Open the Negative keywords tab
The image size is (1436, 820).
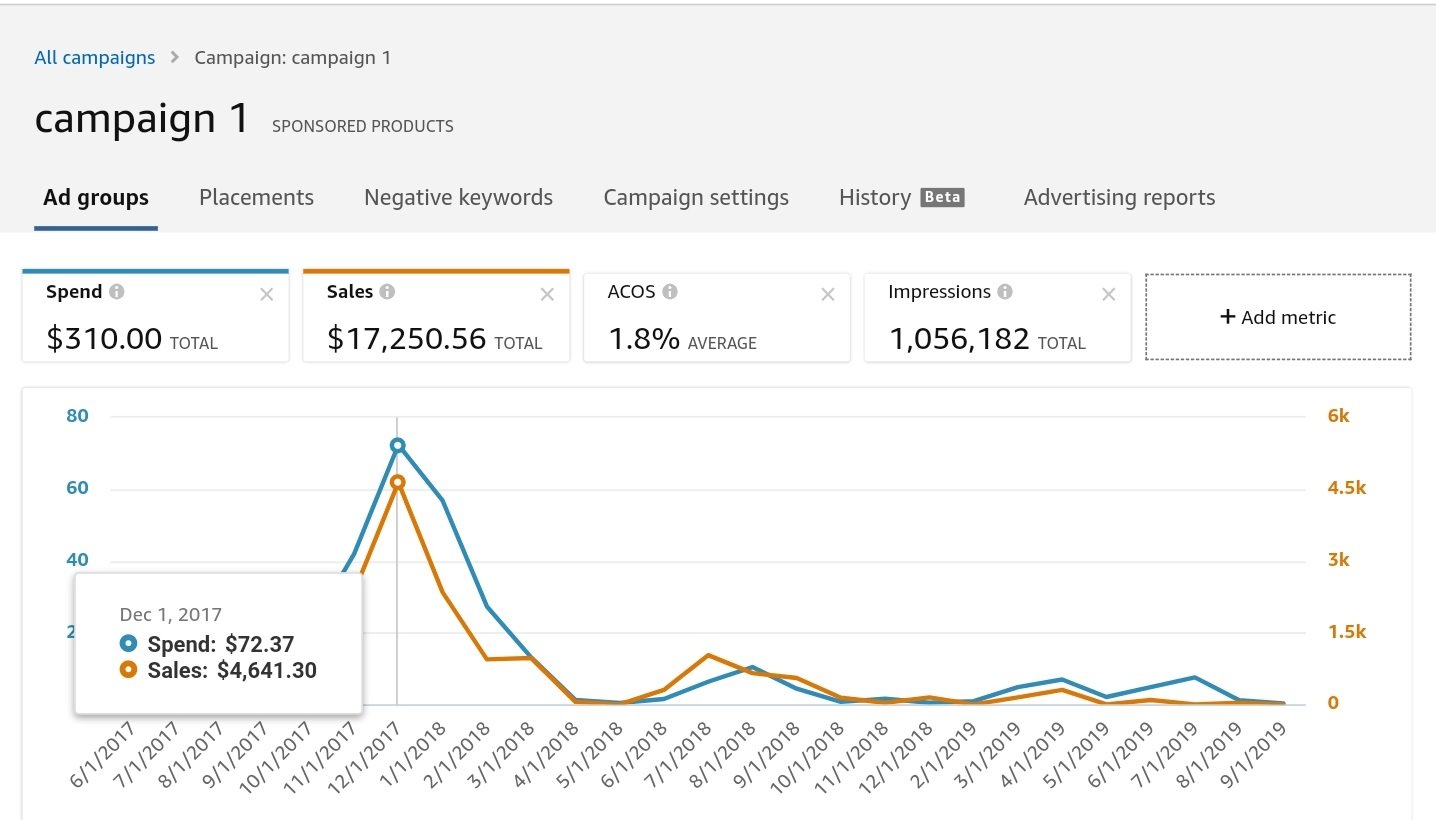458,197
